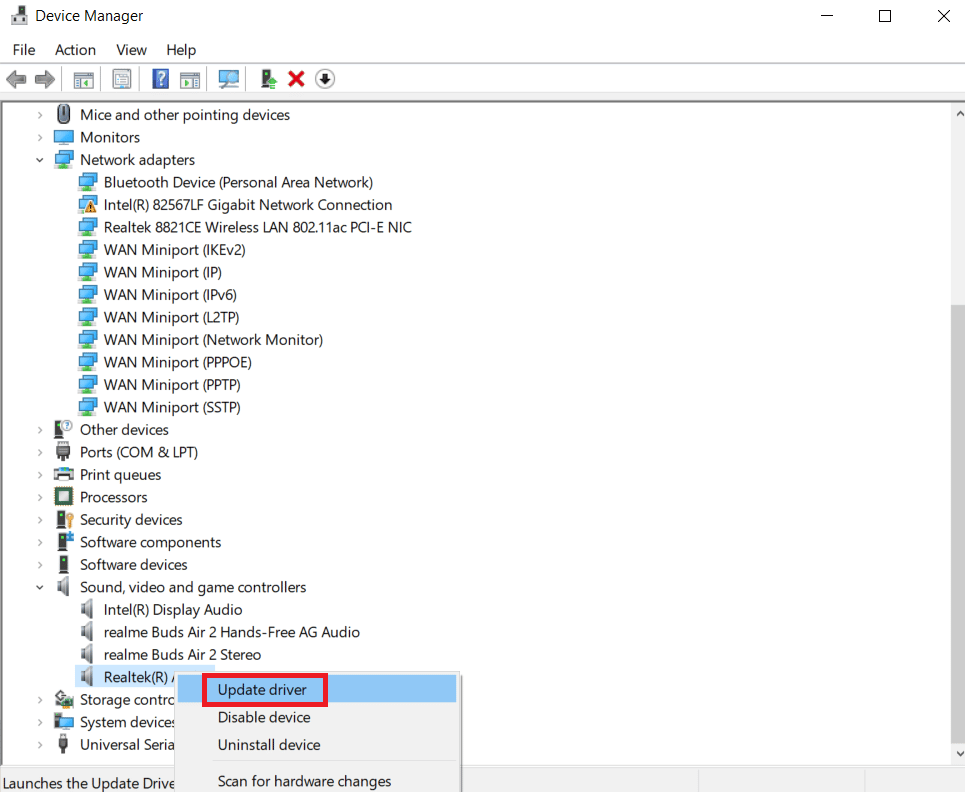Viewport: 965px width, 792px height.
Task: Click the Other devices category icon
Action: (63, 429)
